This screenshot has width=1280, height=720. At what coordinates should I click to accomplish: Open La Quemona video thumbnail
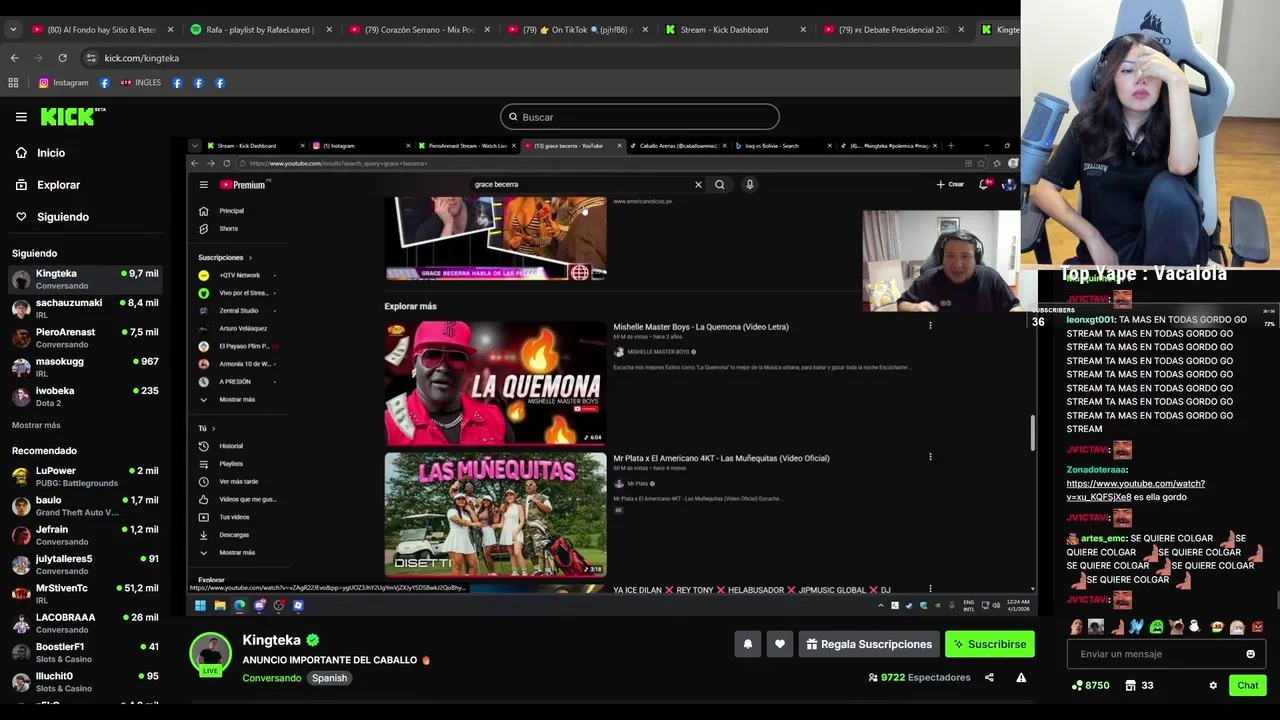[x=495, y=382]
